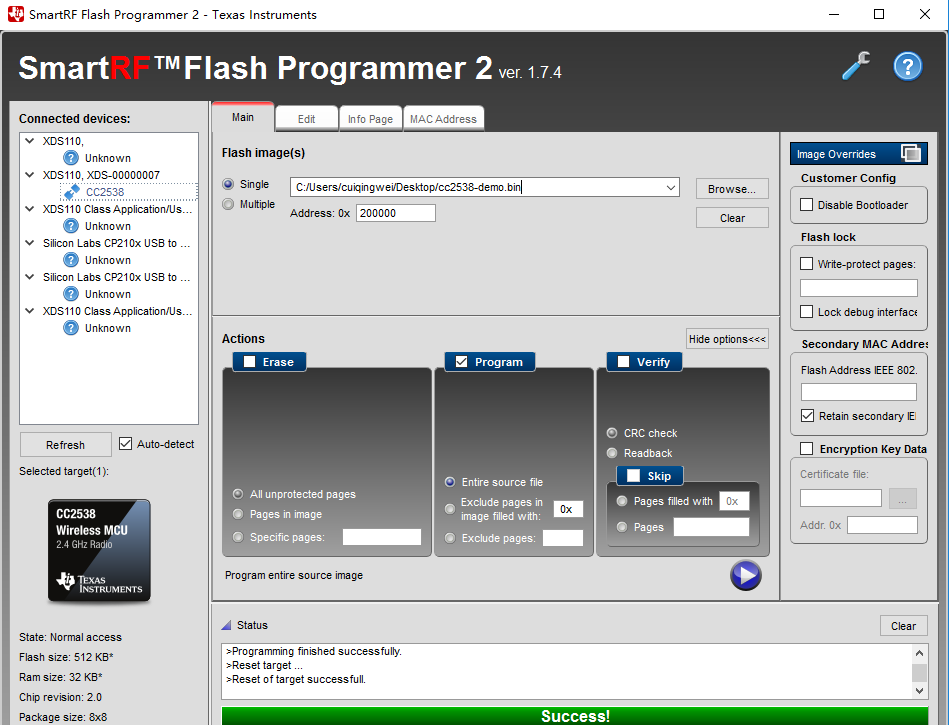949x725 pixels.
Task: Switch to the MAC Address tab
Action: [x=443, y=119]
